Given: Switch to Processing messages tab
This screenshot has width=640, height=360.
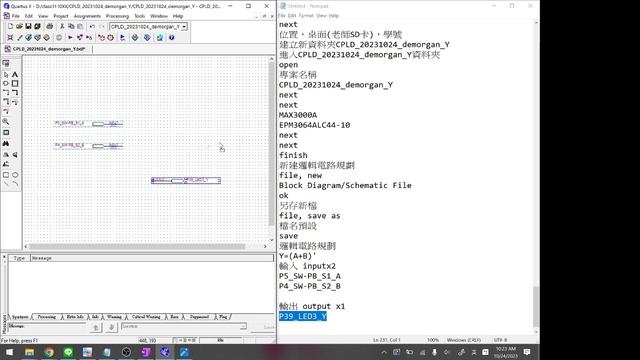Looking at the screenshot, I should (x=47, y=317).
